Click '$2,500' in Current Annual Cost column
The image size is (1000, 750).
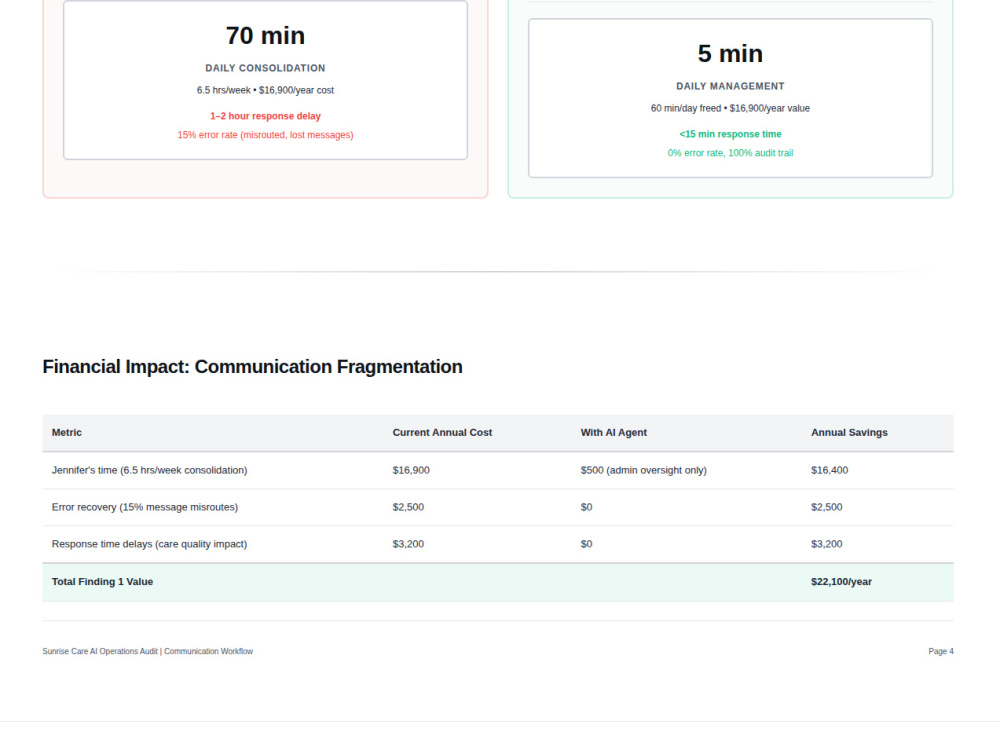[x=408, y=507]
